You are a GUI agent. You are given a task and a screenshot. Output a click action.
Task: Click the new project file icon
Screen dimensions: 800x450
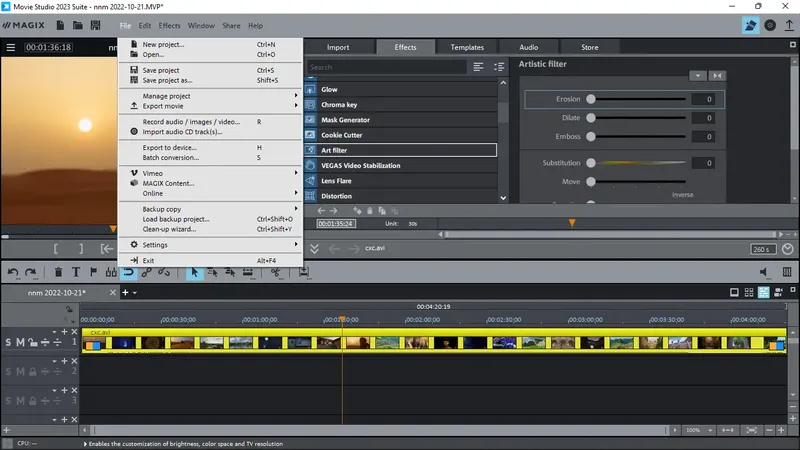60,25
